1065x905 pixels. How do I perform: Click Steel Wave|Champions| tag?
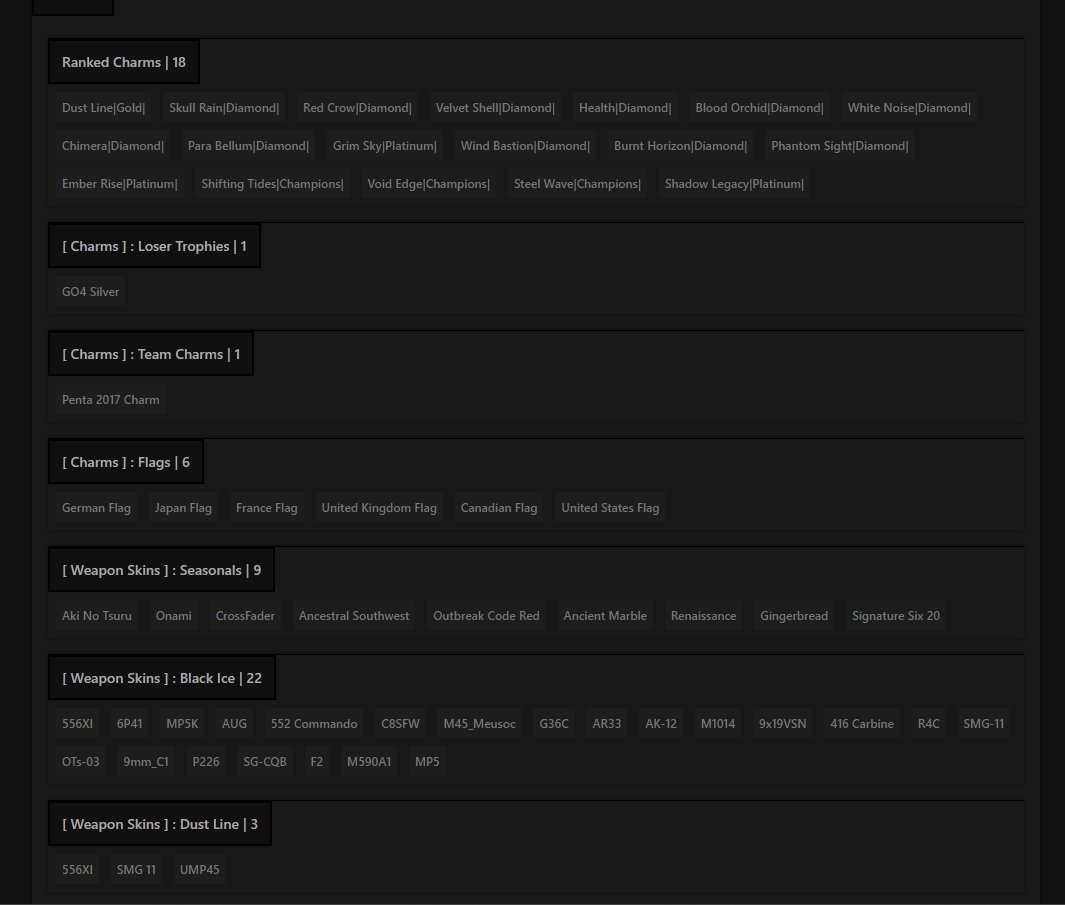577,184
